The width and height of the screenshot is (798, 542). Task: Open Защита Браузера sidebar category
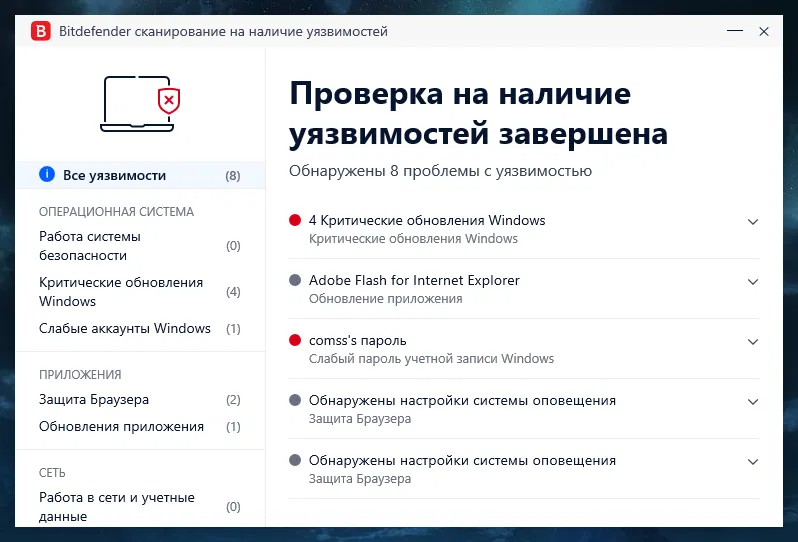click(x=140, y=400)
